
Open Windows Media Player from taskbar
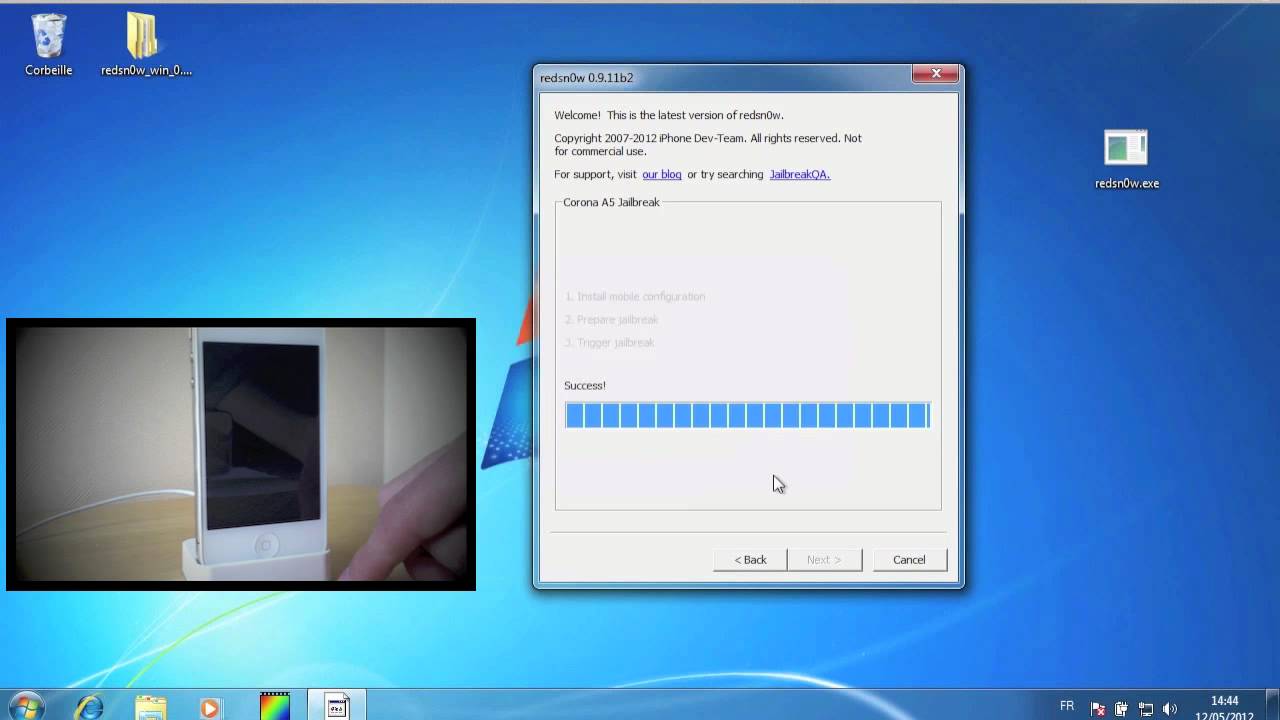[x=210, y=706]
